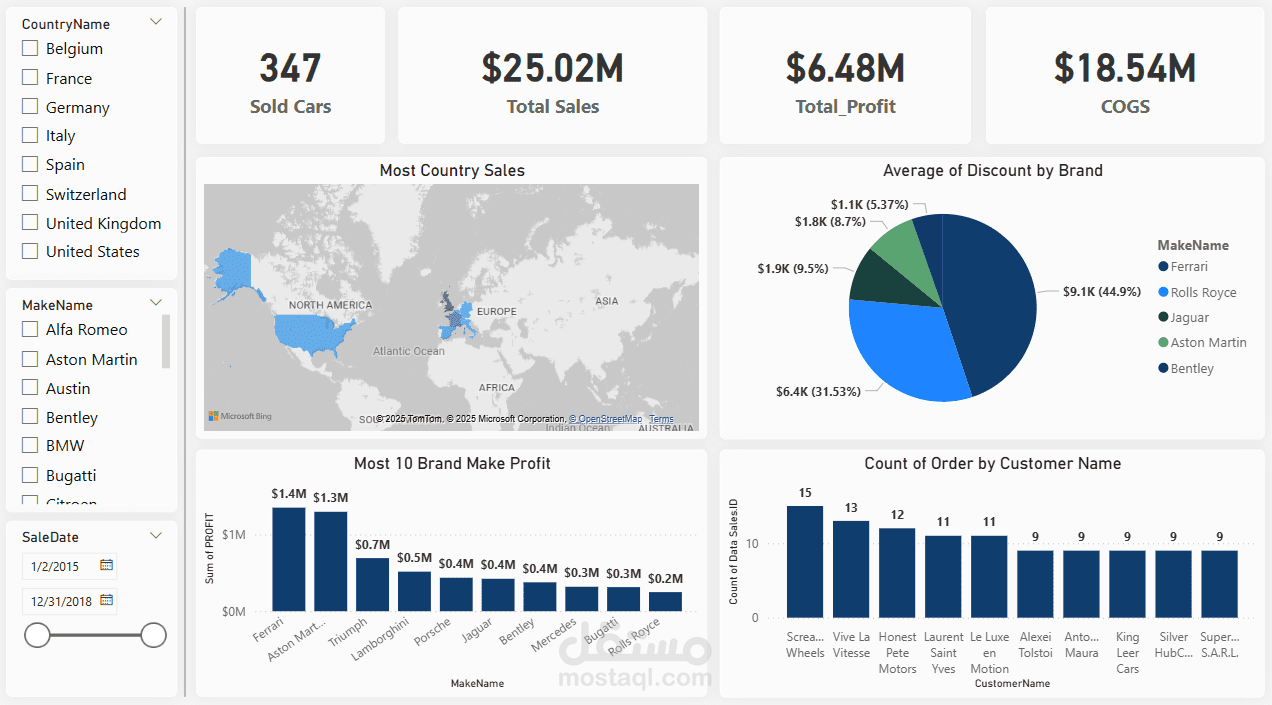The width and height of the screenshot is (1272, 705).
Task: Click the Honest Pete Motors bar
Action: coord(897,573)
